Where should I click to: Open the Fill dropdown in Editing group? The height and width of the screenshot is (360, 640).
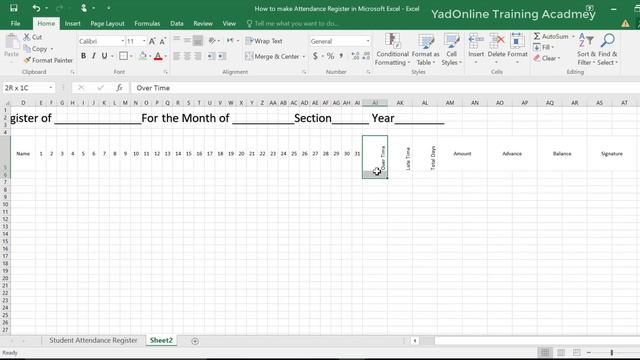tap(544, 47)
